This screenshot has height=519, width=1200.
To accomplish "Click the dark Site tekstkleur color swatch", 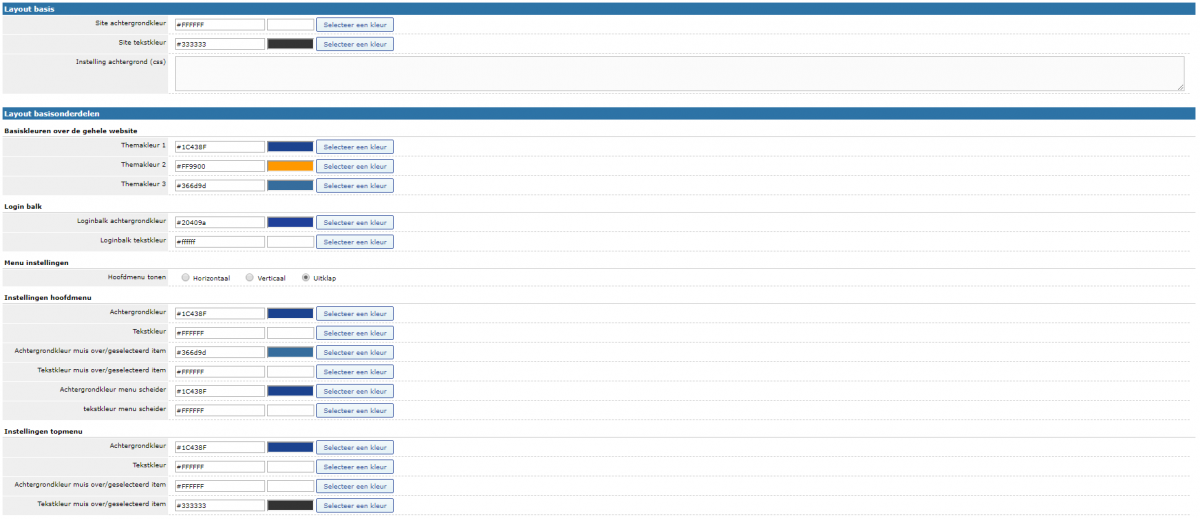I will (x=290, y=44).
